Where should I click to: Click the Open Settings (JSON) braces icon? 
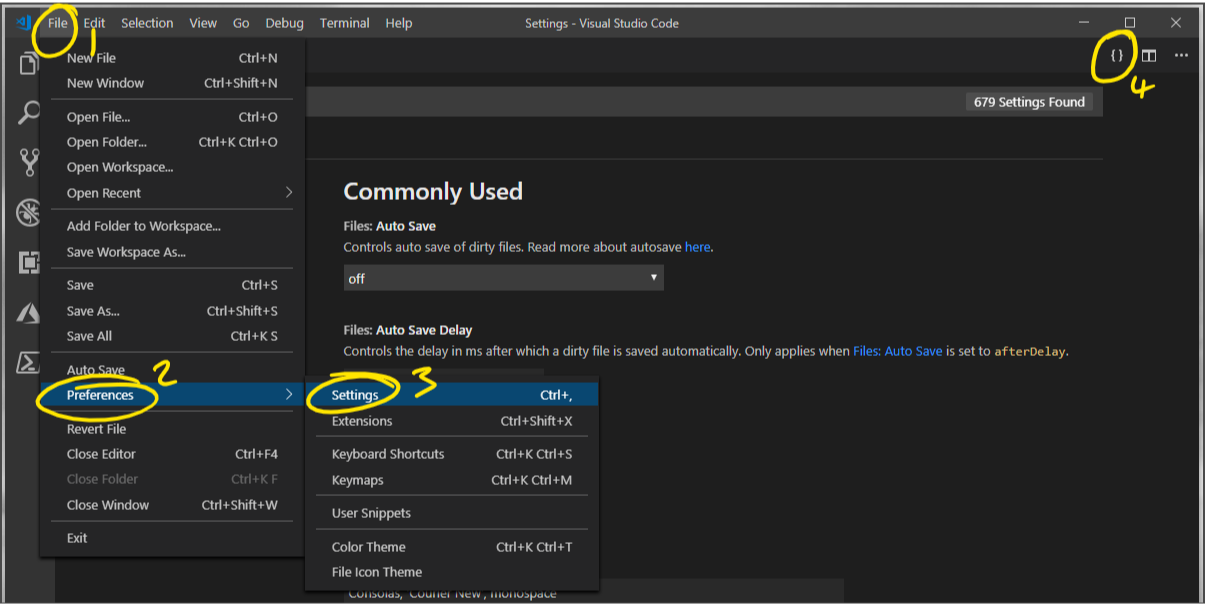(1117, 55)
